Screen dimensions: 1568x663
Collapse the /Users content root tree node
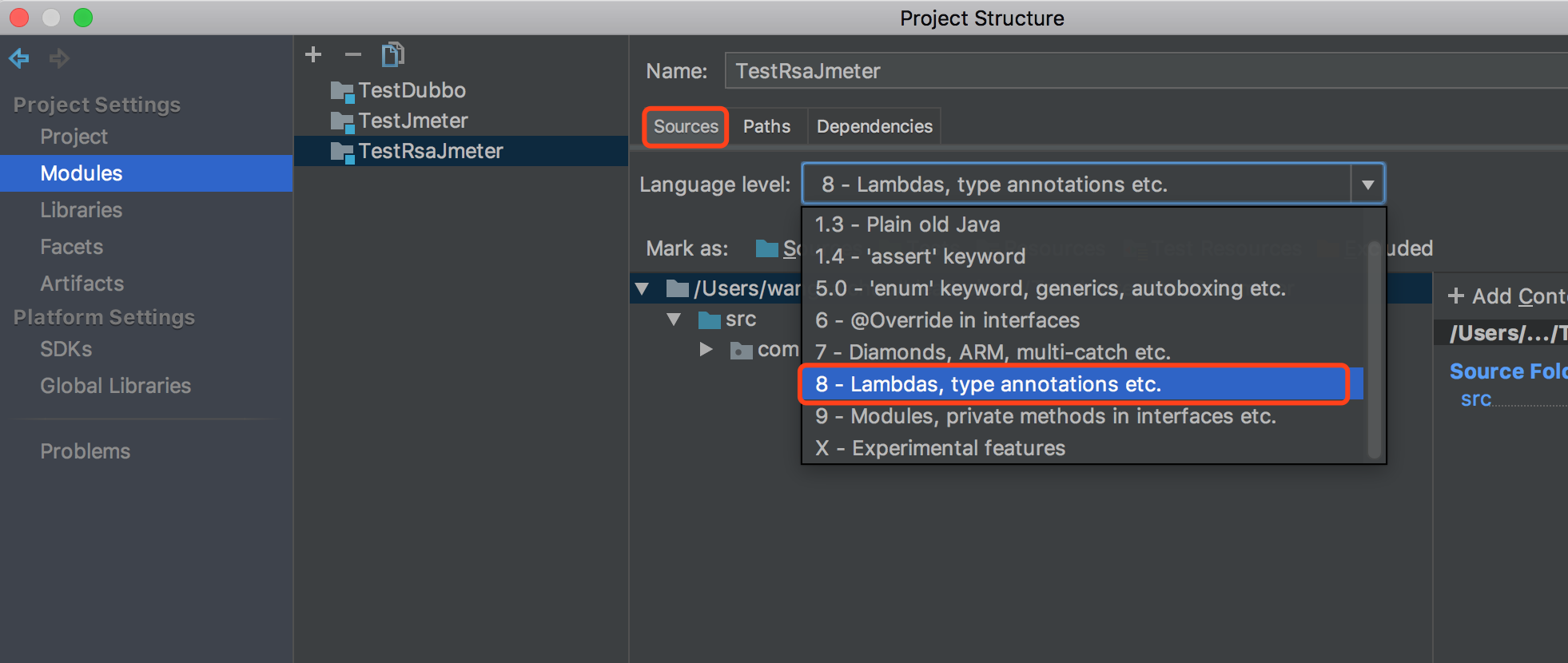[642, 288]
